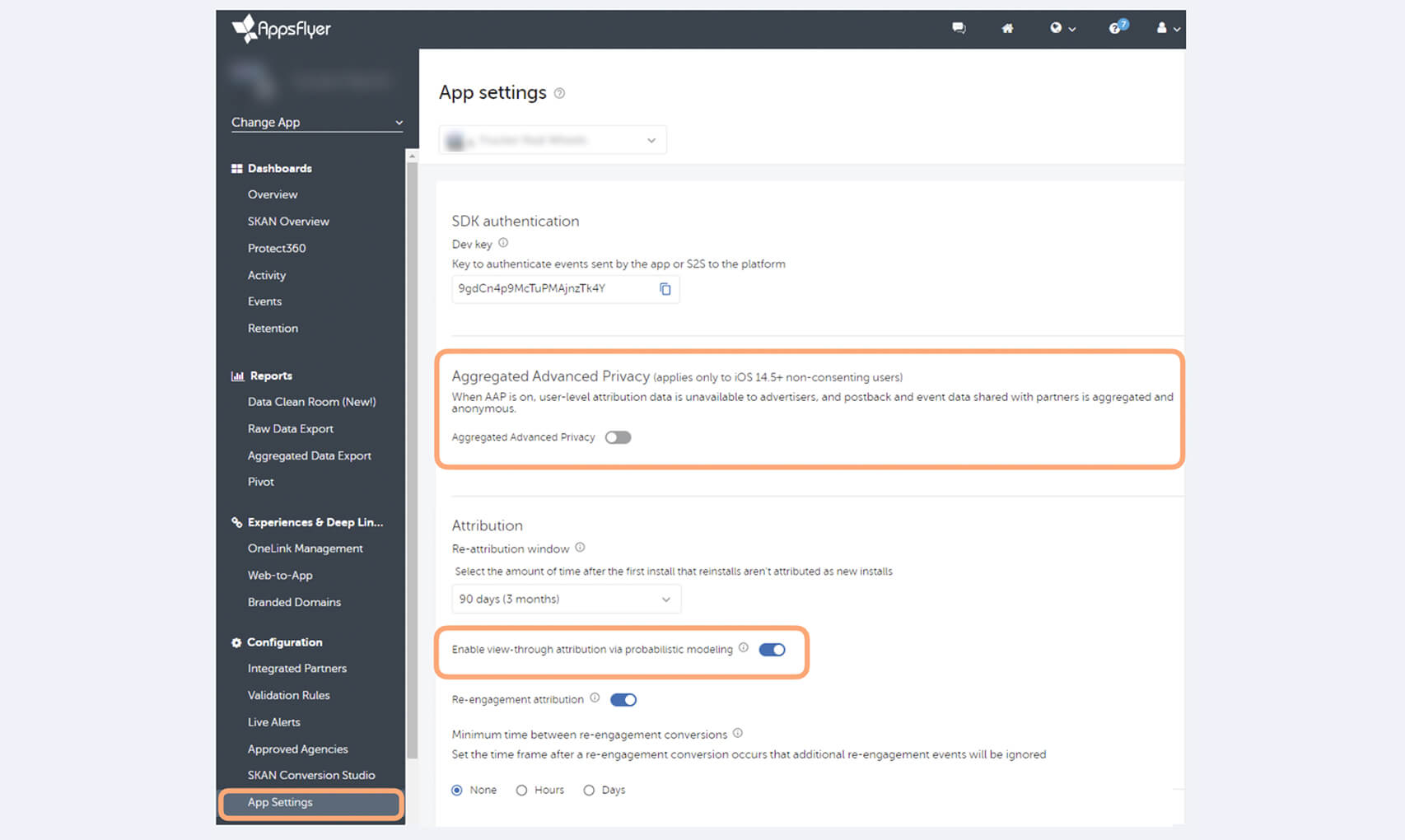
Task: Open Retention dashboard
Action: click(x=273, y=328)
